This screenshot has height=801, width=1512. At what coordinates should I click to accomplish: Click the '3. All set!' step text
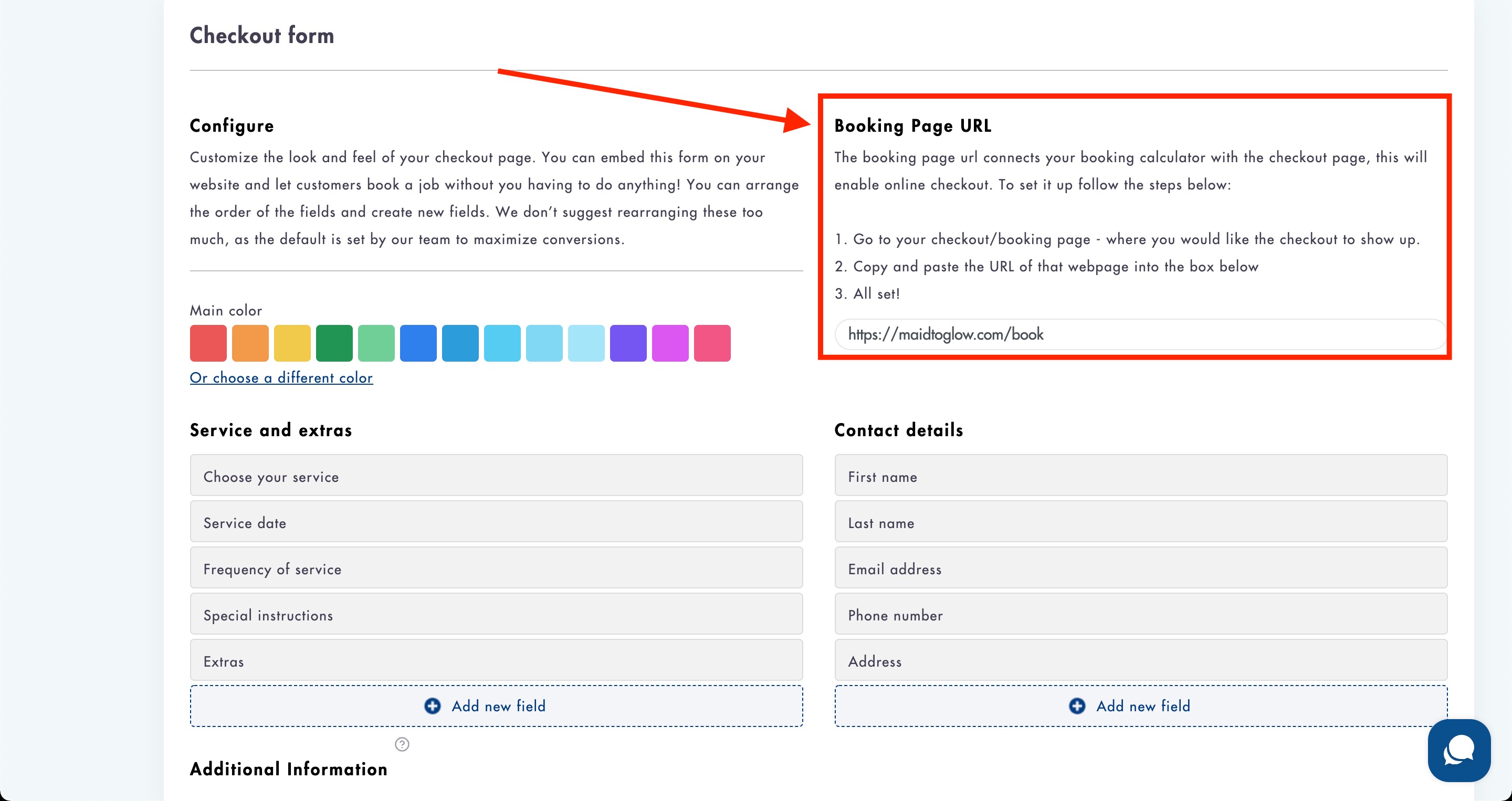pyautogui.click(x=867, y=294)
